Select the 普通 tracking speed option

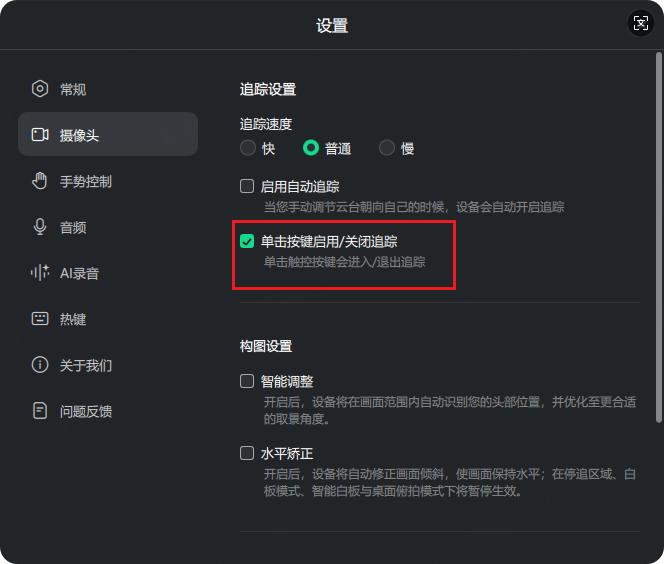[311, 148]
